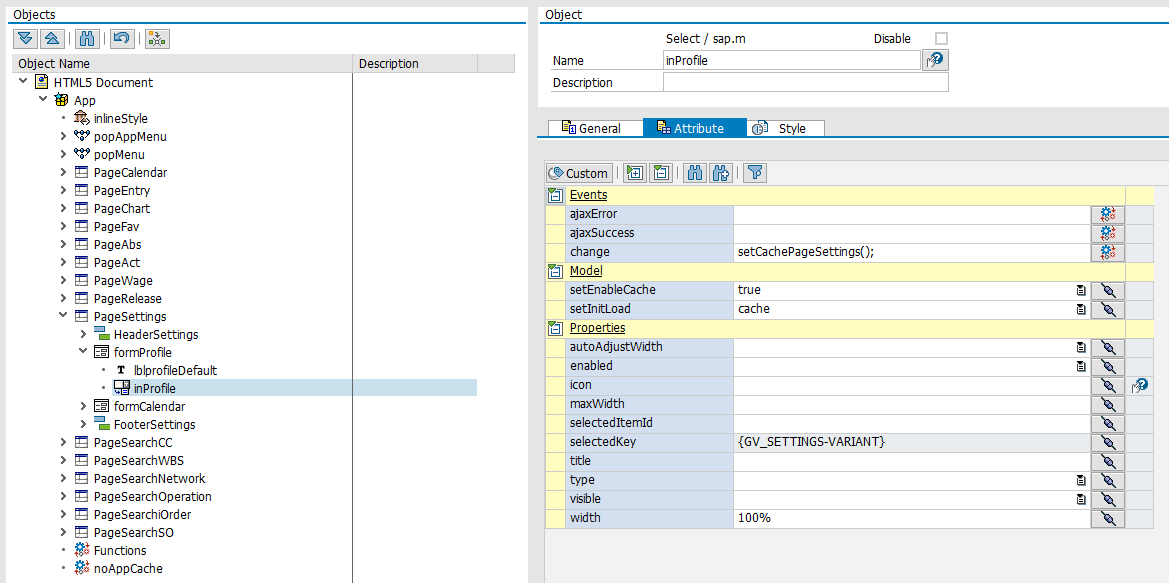The width and height of the screenshot is (1169, 583).
Task: Click the binoculars Find icon in the Objects toolbar
Action: [87, 38]
